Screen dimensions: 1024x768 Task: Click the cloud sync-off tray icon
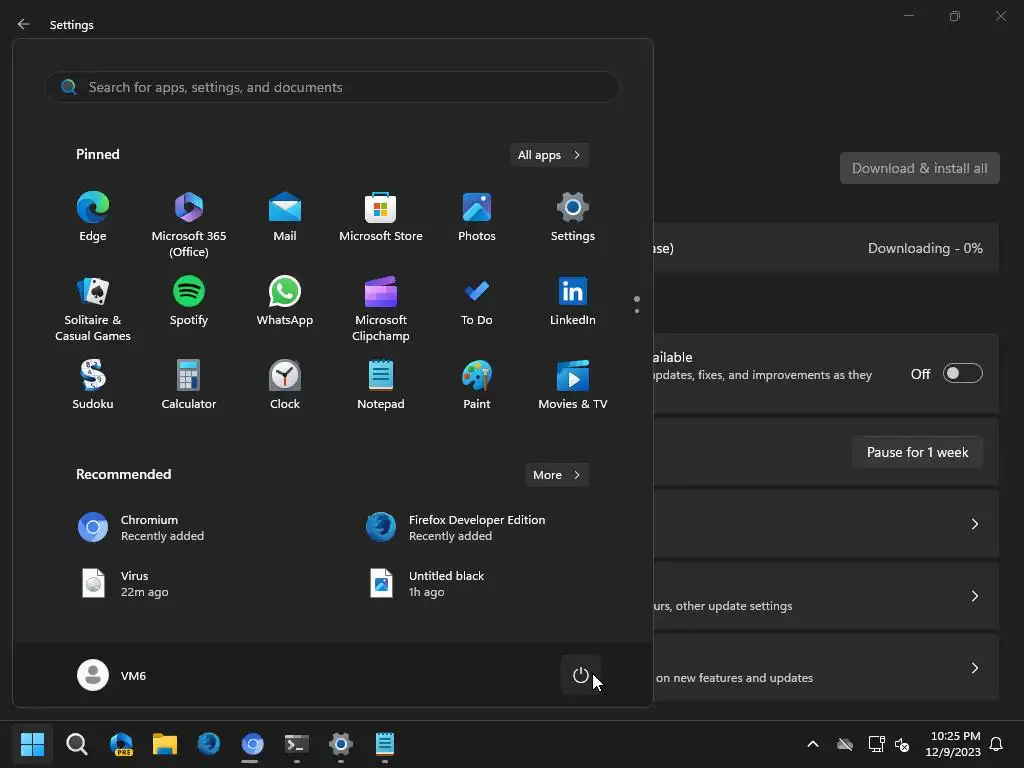[845, 744]
